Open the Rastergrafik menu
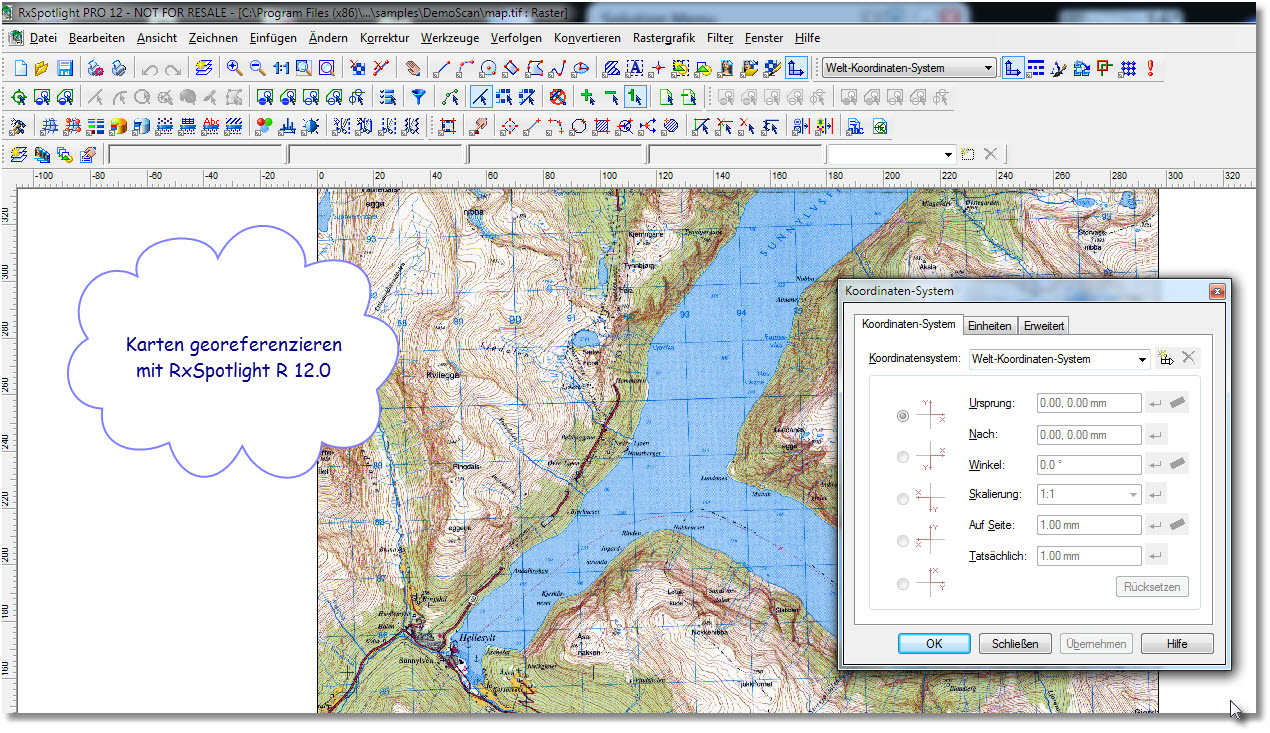The image size is (1270, 733). (663, 38)
